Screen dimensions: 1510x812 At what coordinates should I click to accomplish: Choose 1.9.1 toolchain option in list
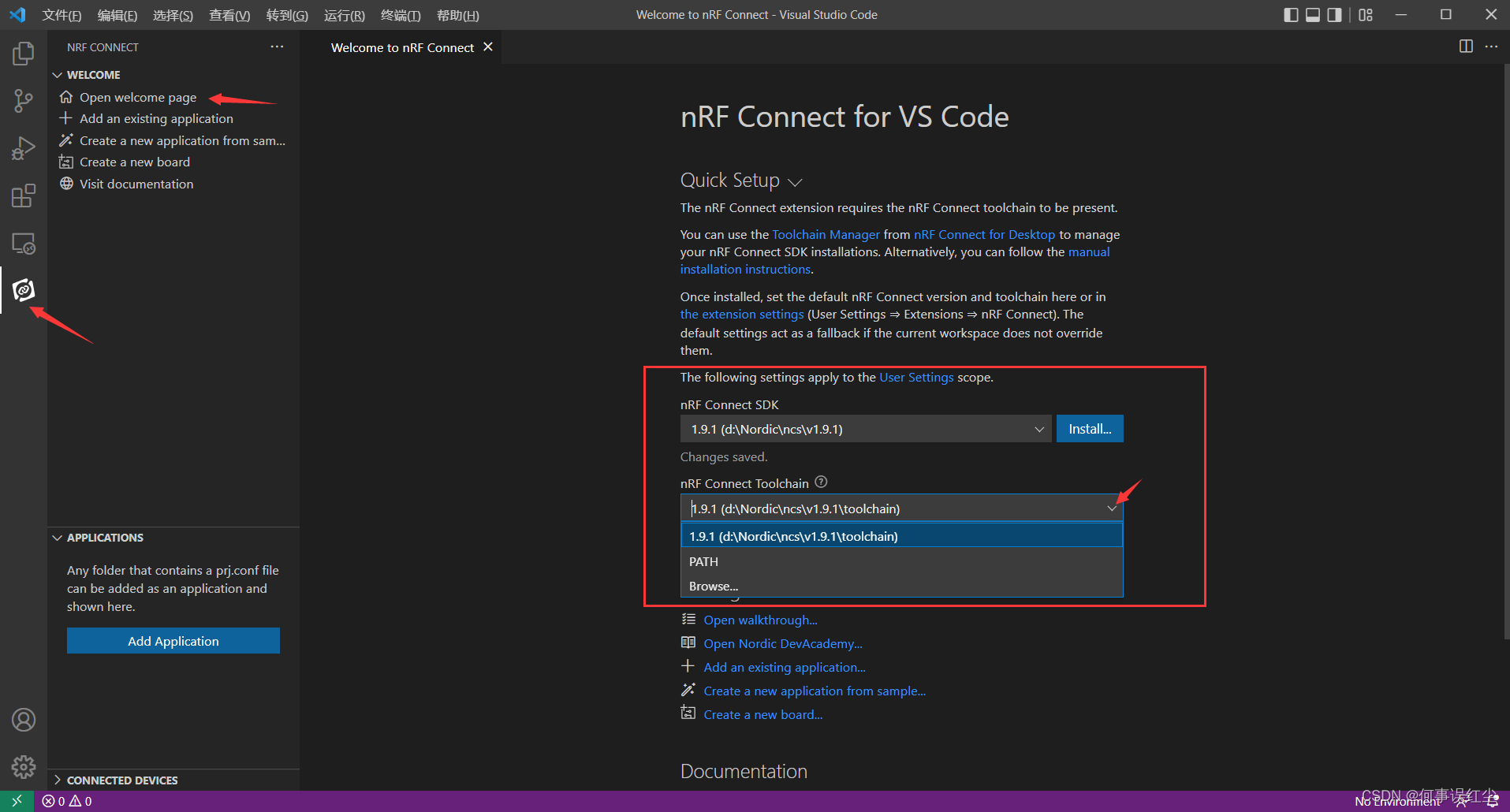(901, 536)
